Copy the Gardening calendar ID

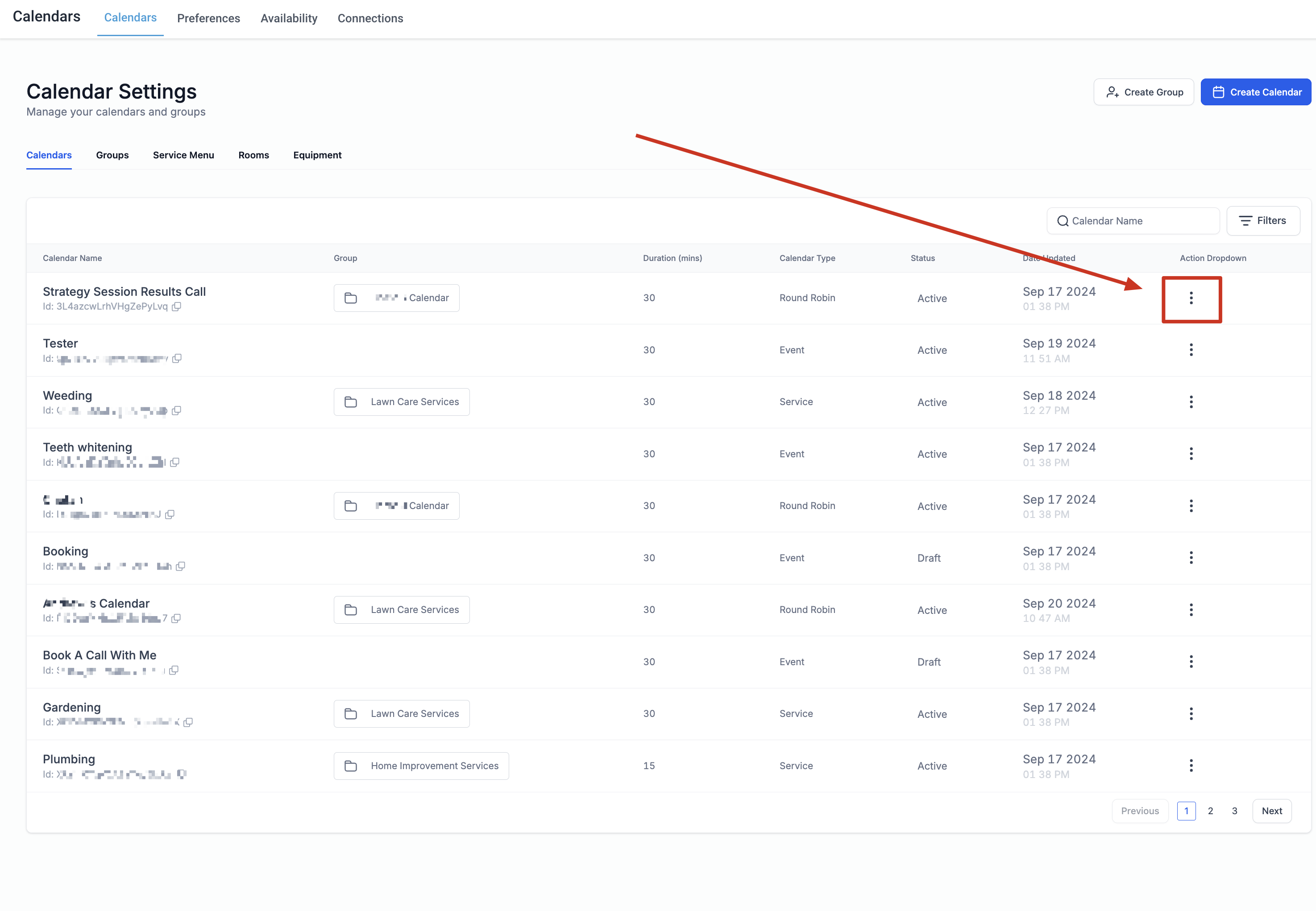188,722
